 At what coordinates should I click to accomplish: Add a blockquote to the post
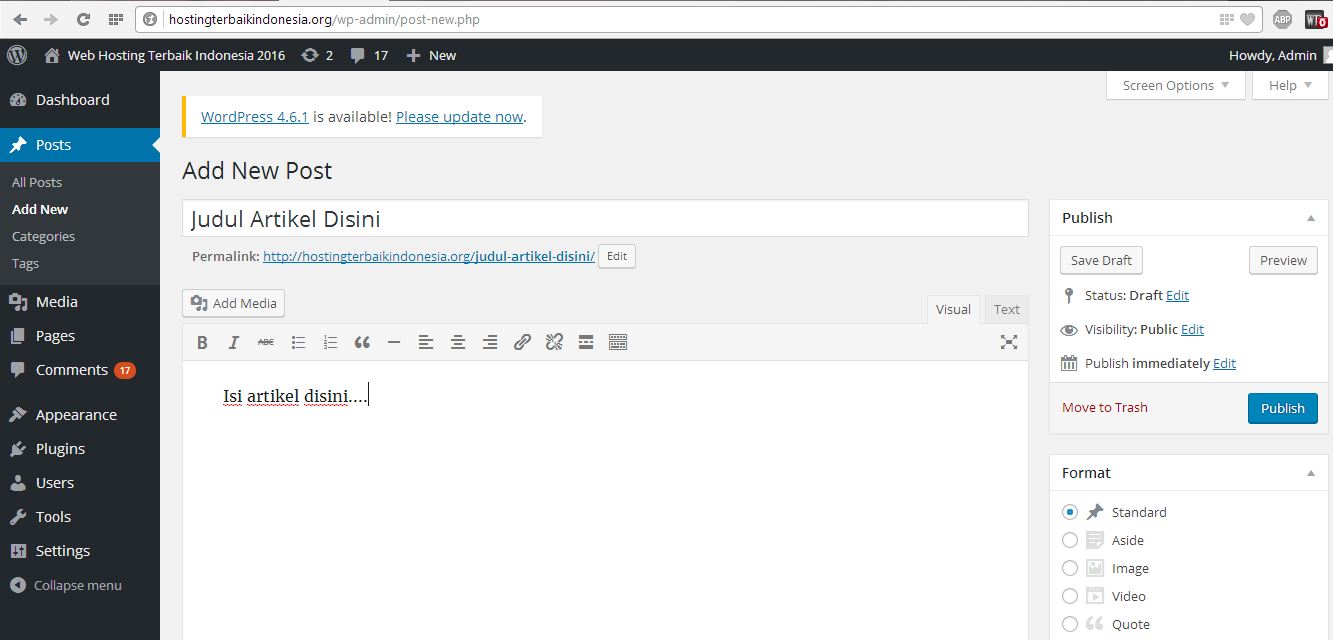tap(362, 342)
